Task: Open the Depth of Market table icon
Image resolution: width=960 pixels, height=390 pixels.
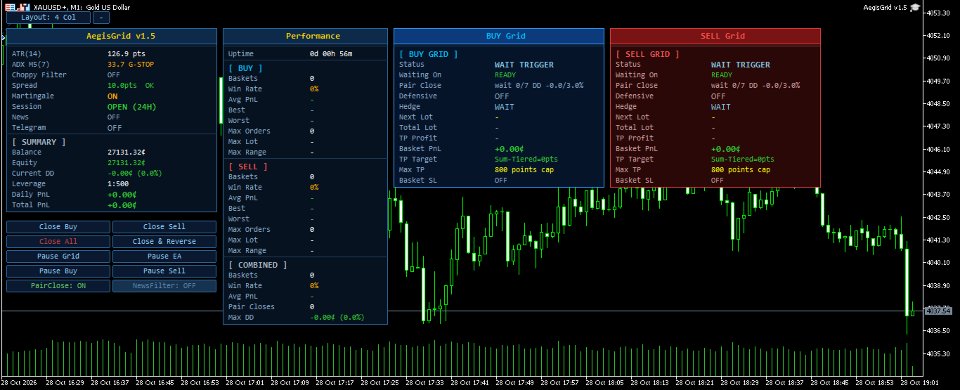Action: coord(9,7)
